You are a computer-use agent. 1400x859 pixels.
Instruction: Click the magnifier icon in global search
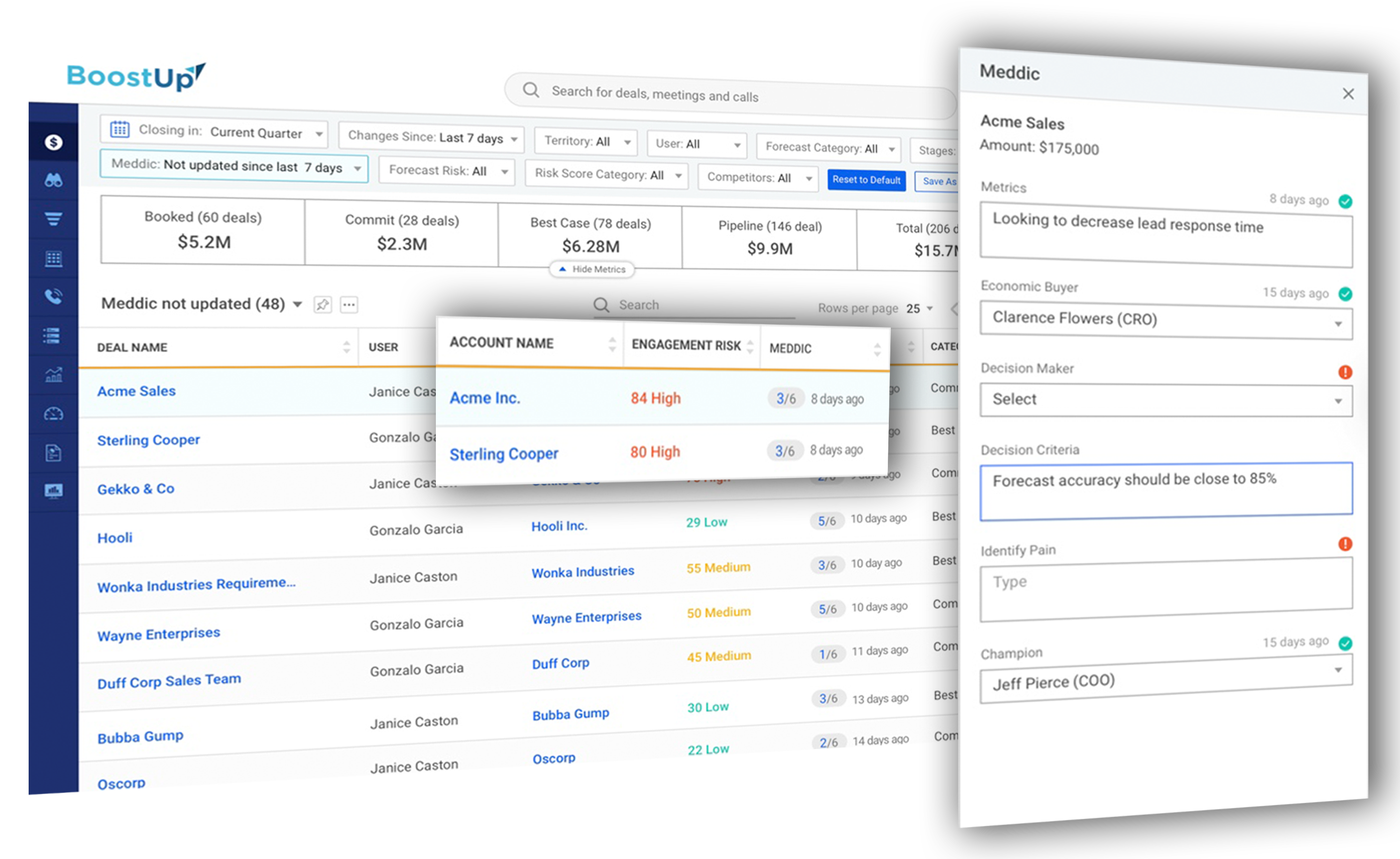pos(531,90)
